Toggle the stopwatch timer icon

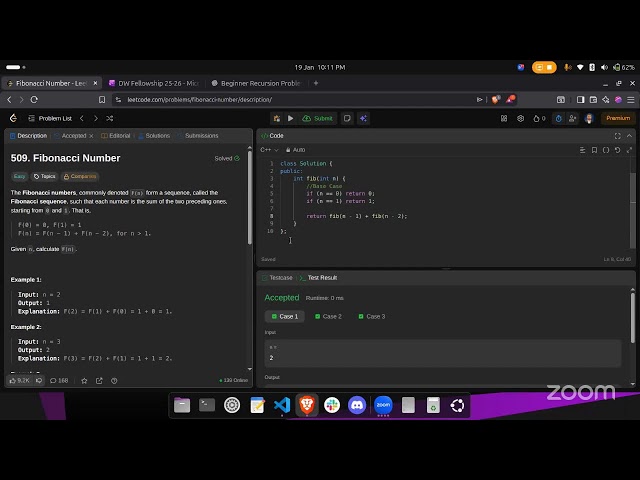coord(559,118)
